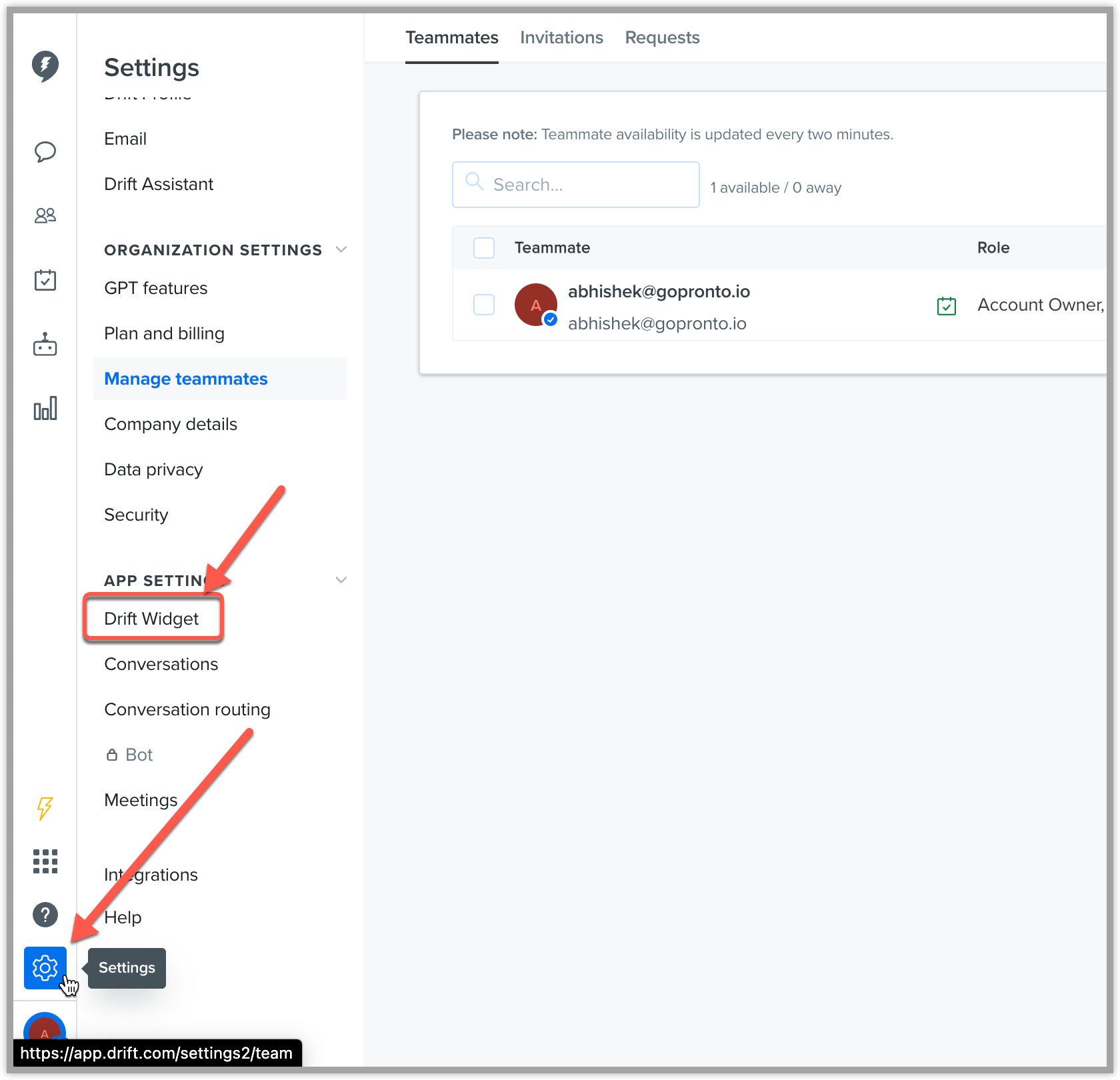Open the user avatar at sidebar bottom
The height and width of the screenshot is (1080, 1120).
pyautogui.click(x=45, y=1027)
